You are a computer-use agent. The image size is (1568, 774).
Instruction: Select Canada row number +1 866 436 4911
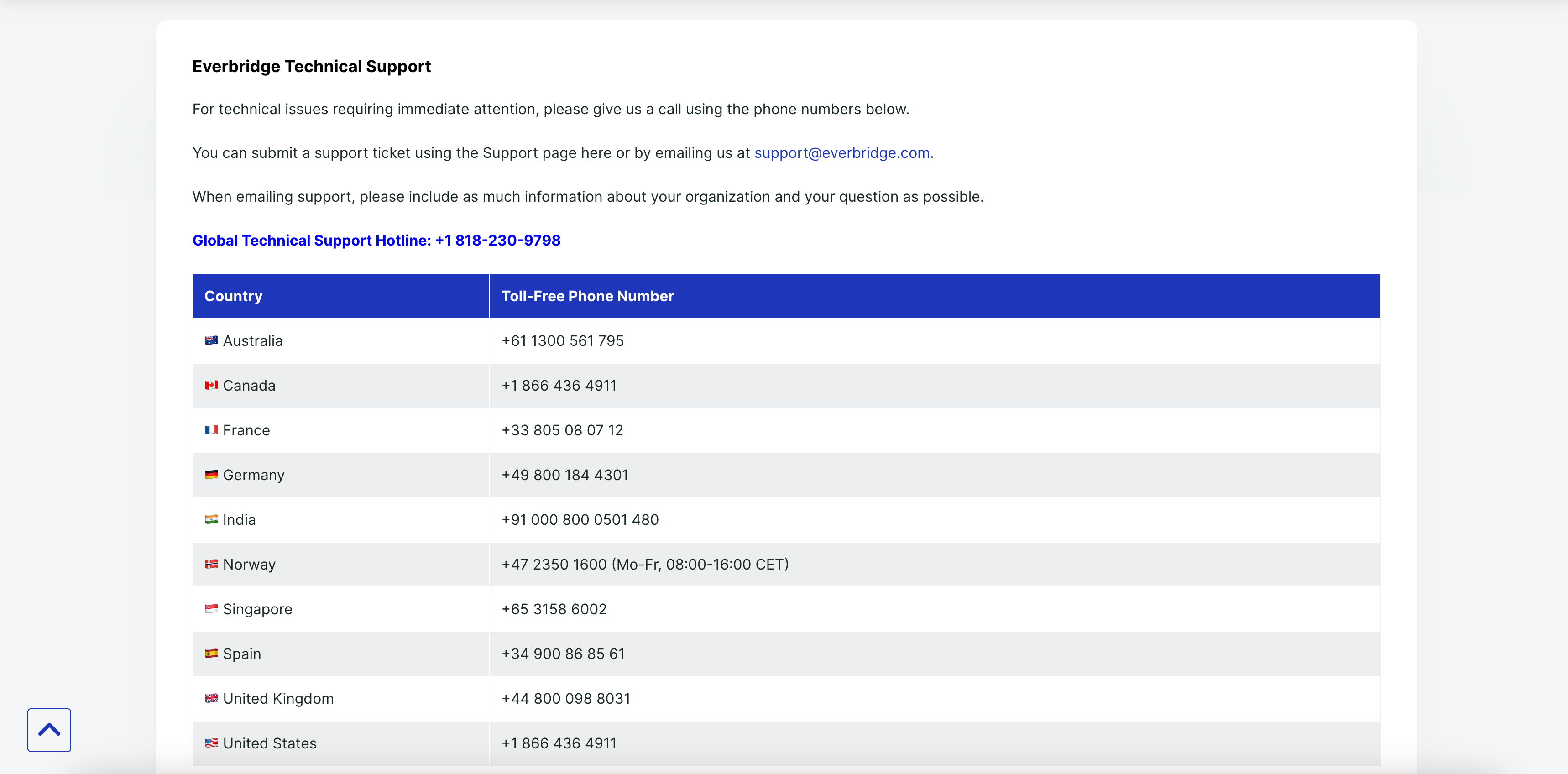(x=559, y=386)
